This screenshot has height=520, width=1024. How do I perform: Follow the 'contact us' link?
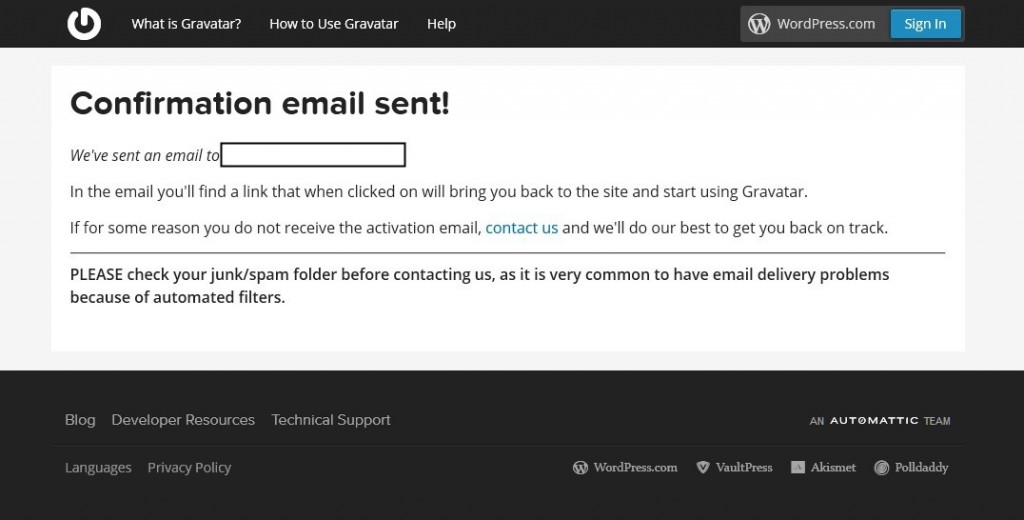click(521, 228)
